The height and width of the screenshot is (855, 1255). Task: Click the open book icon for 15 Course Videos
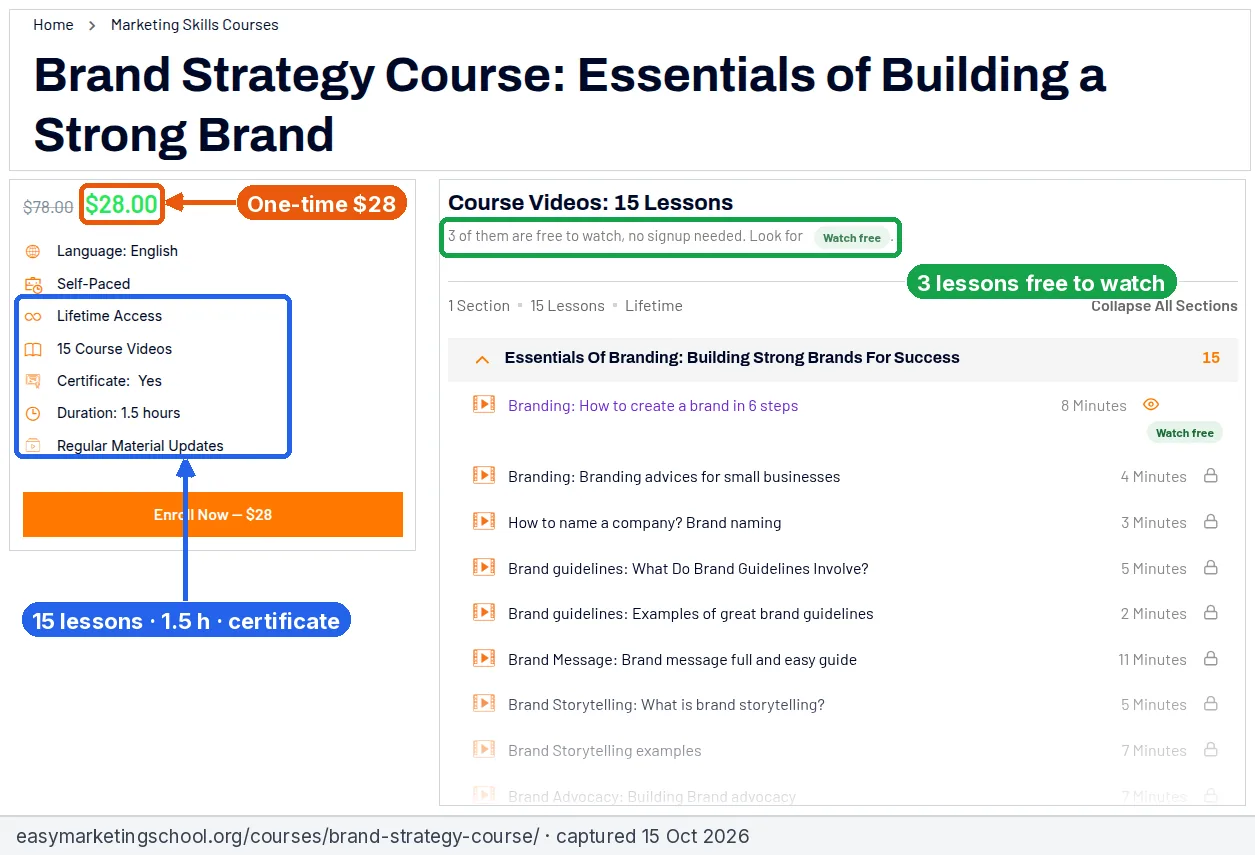[33, 349]
